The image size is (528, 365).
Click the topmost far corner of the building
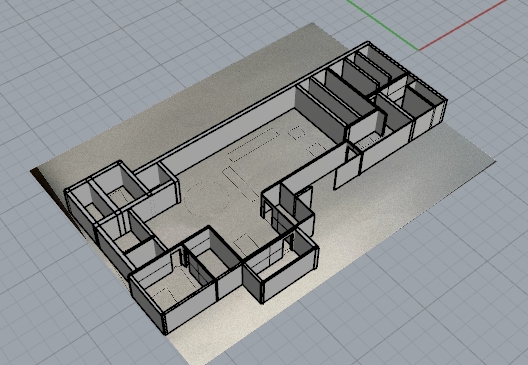point(368,42)
